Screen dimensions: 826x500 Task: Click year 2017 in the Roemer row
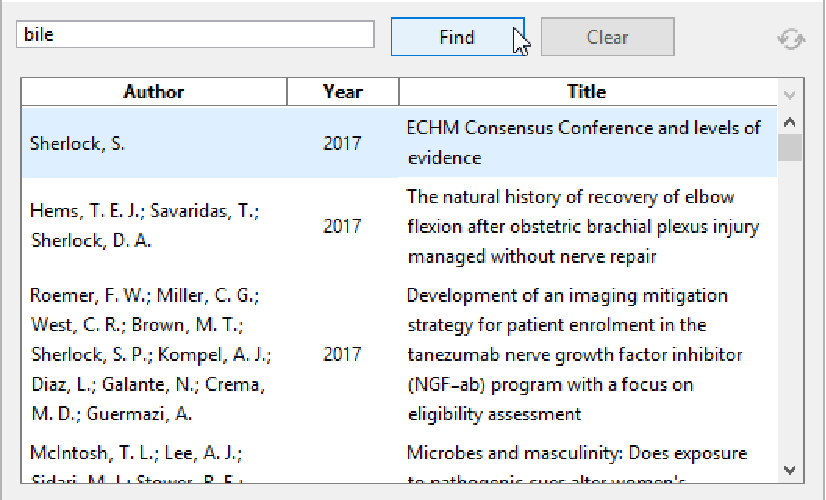pos(342,354)
